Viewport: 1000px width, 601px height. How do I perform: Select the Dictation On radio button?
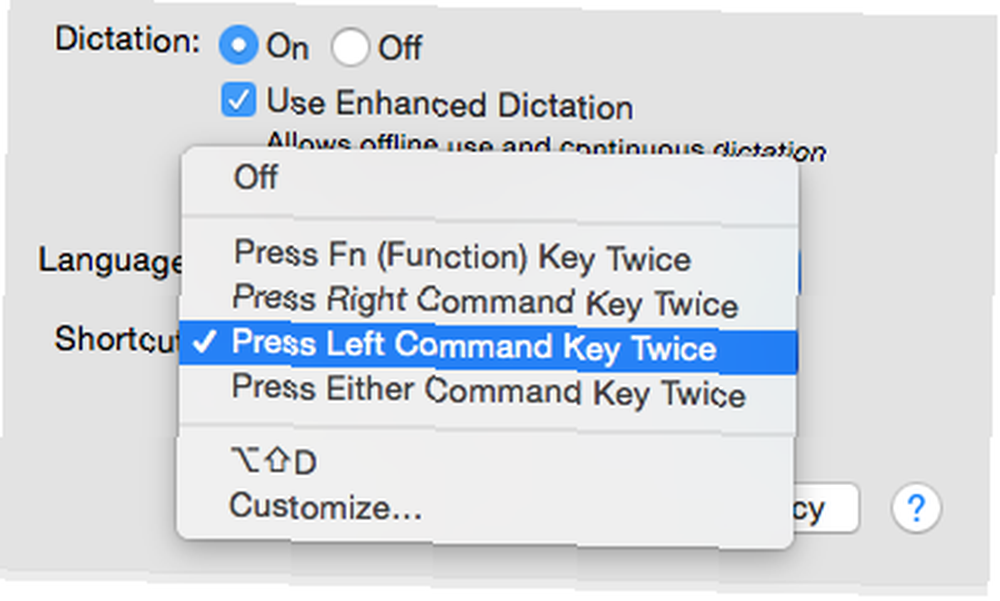tap(238, 45)
